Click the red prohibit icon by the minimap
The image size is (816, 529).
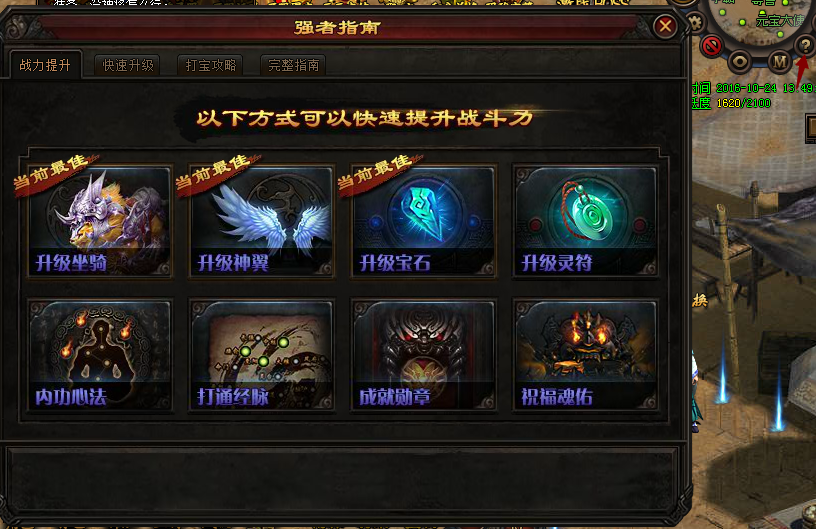711,46
